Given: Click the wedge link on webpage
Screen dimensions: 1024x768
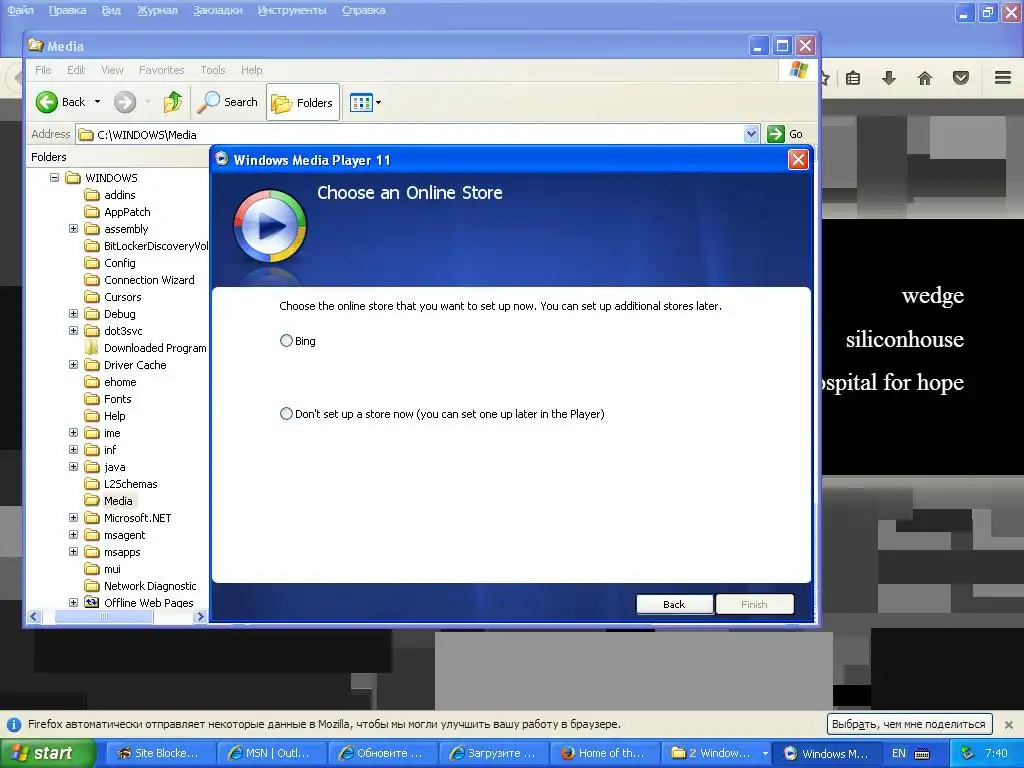Looking at the screenshot, I should (933, 296).
